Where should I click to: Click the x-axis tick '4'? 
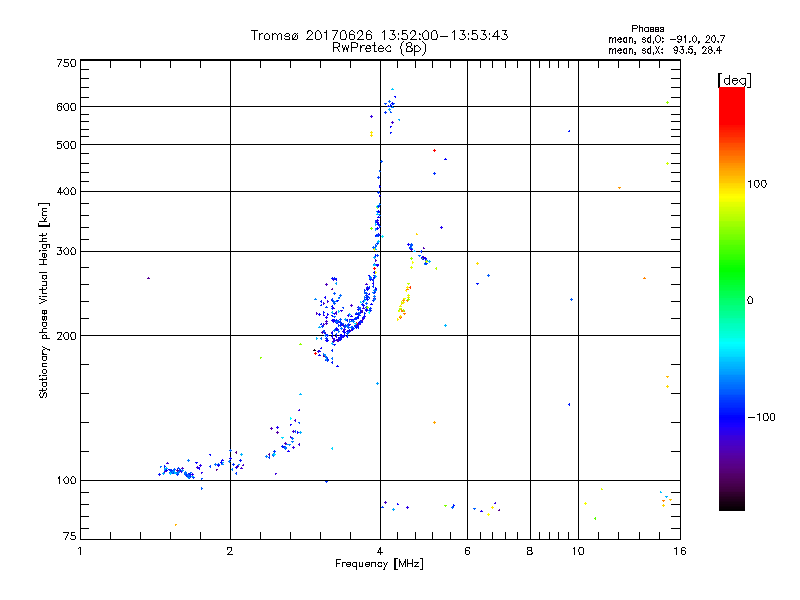[x=380, y=551]
